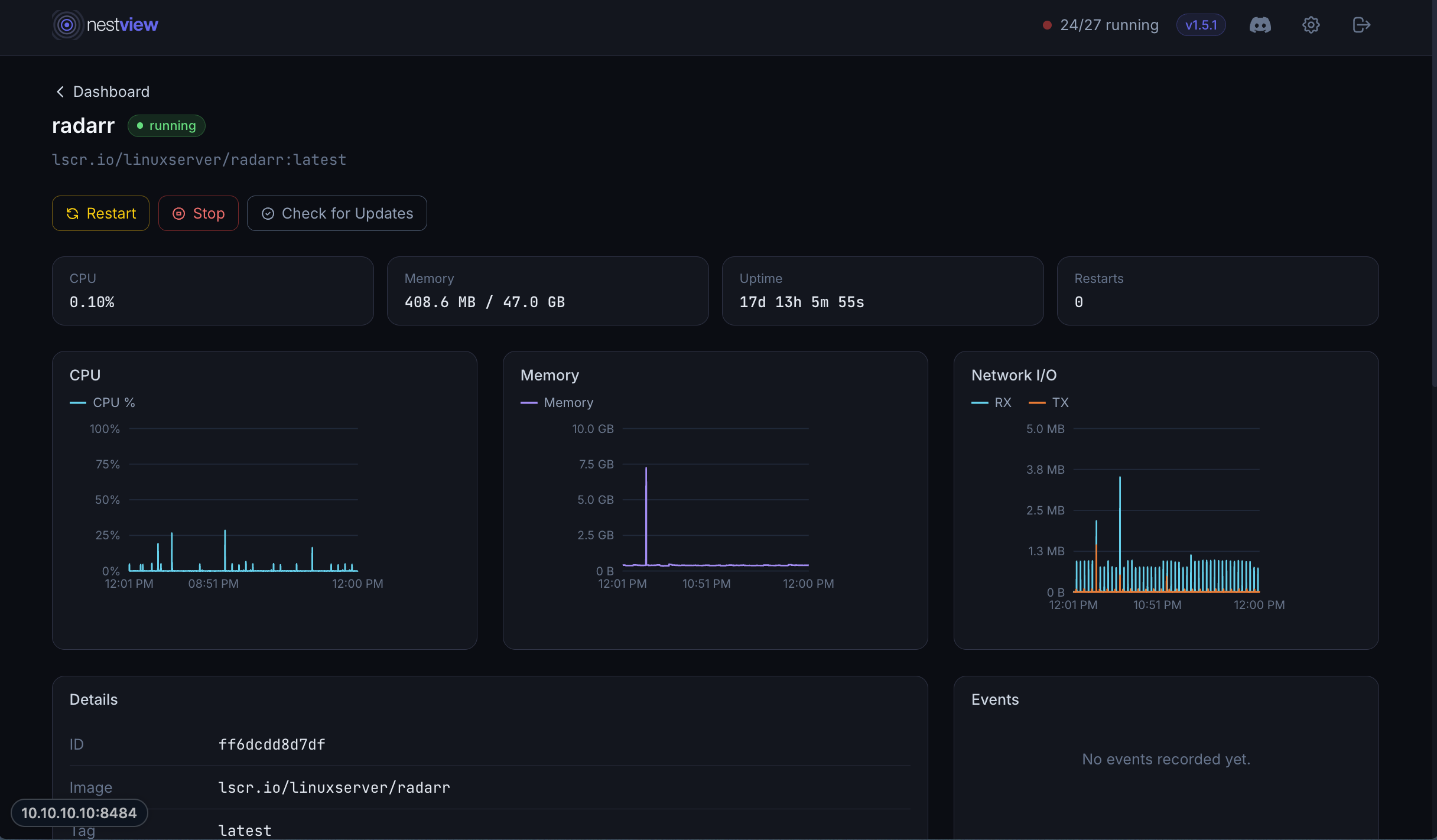Click the container ID ff6dcdd8d7df
This screenshot has height=840, width=1437.
point(272,744)
